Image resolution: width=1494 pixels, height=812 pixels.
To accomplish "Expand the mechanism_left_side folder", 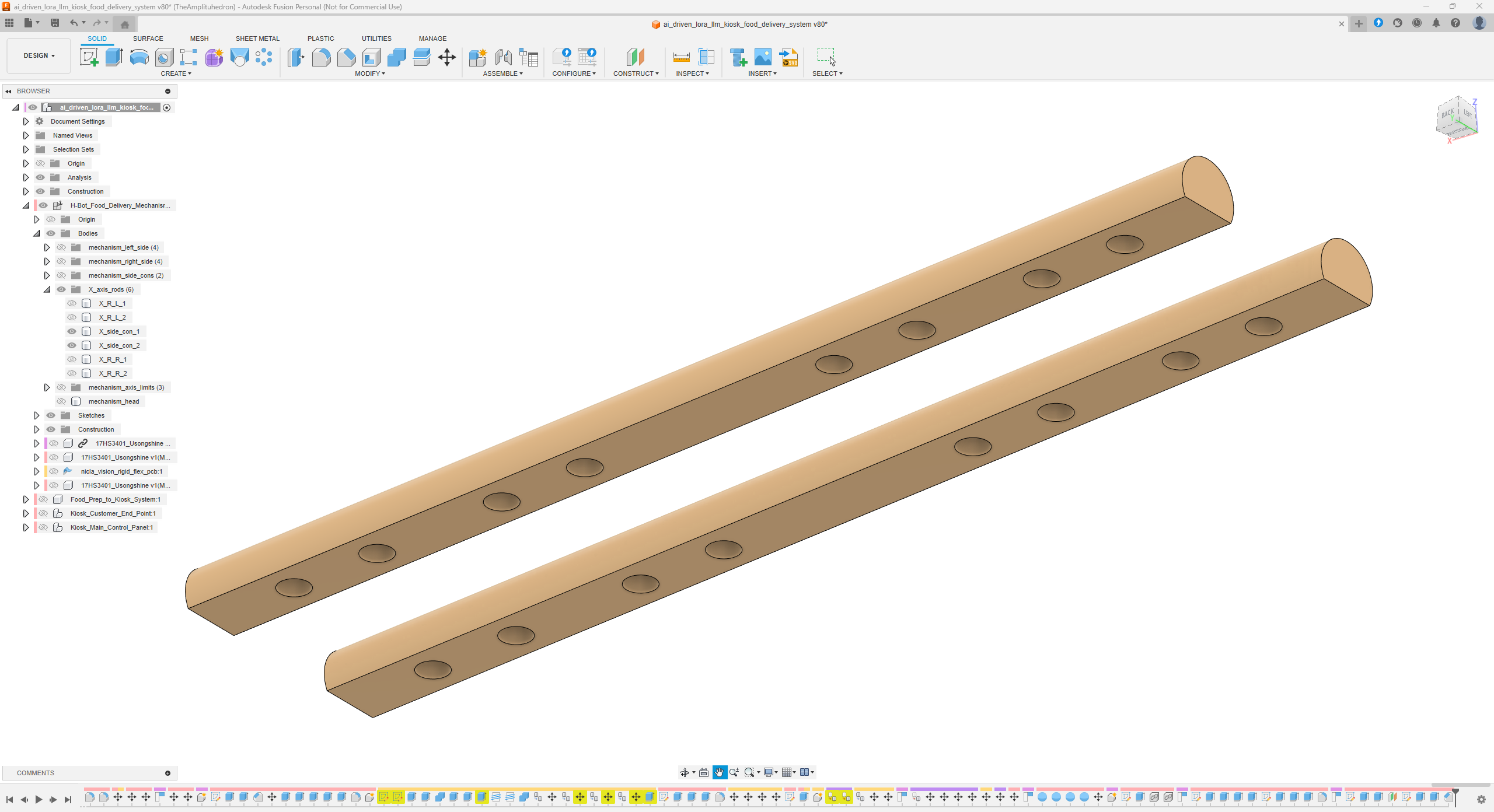I will point(47,247).
